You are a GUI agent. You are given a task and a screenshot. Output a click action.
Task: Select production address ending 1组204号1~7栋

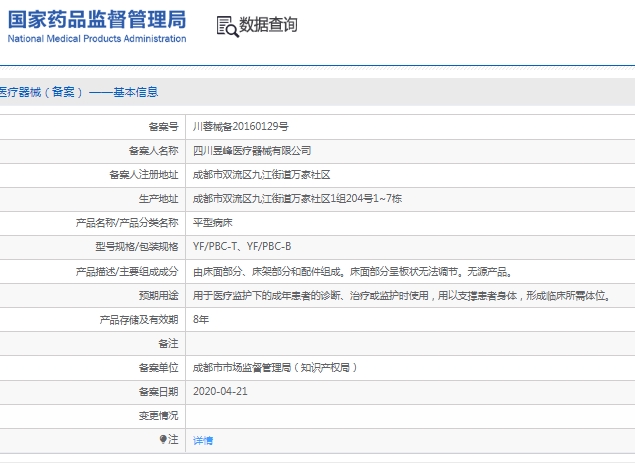tap(297, 198)
